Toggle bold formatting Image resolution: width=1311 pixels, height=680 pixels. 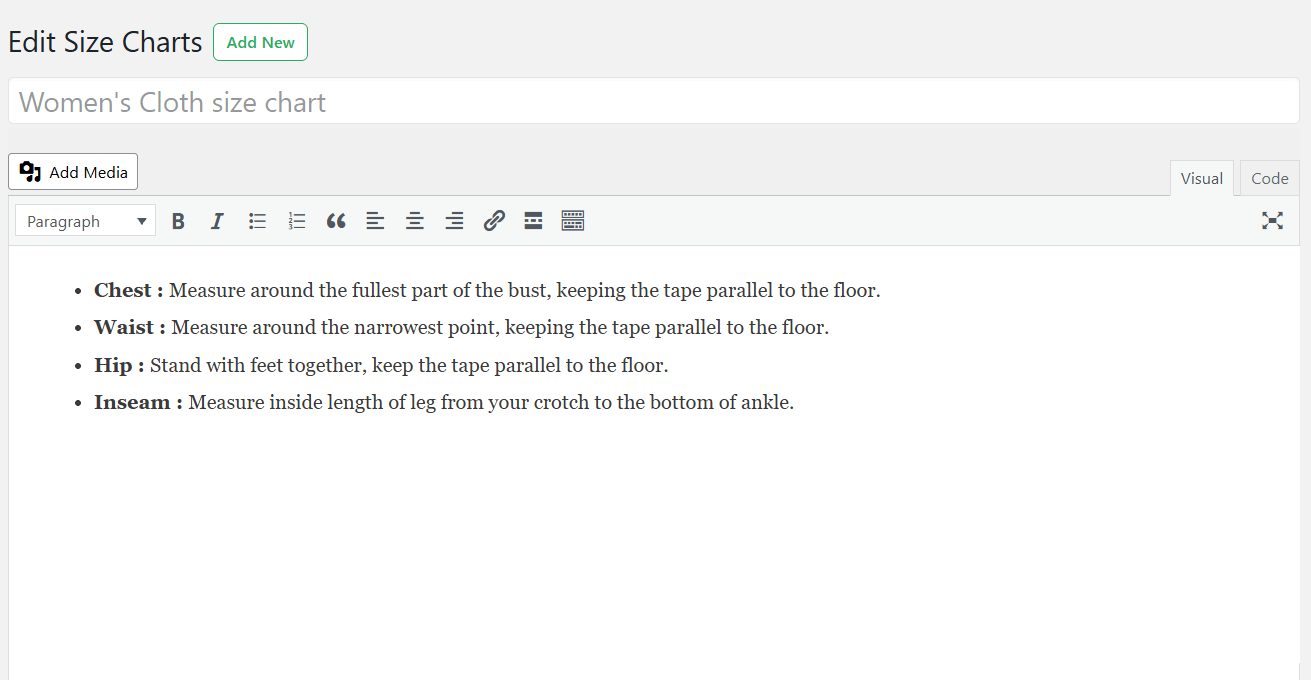coord(178,221)
